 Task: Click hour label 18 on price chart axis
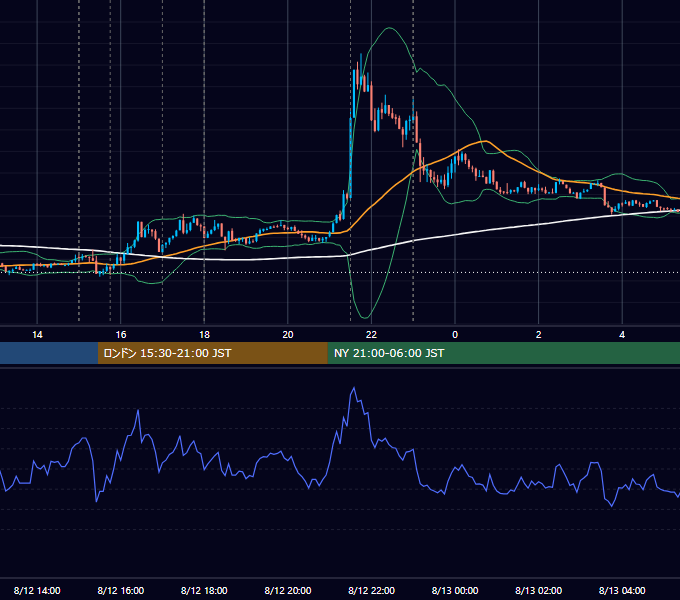click(x=204, y=335)
